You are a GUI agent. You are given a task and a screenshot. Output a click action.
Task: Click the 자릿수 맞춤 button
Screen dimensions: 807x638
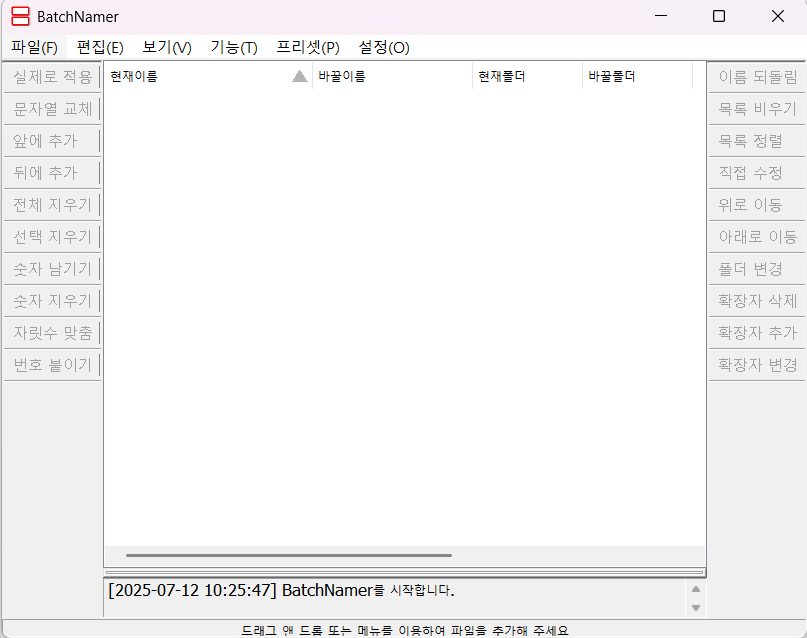[52, 333]
